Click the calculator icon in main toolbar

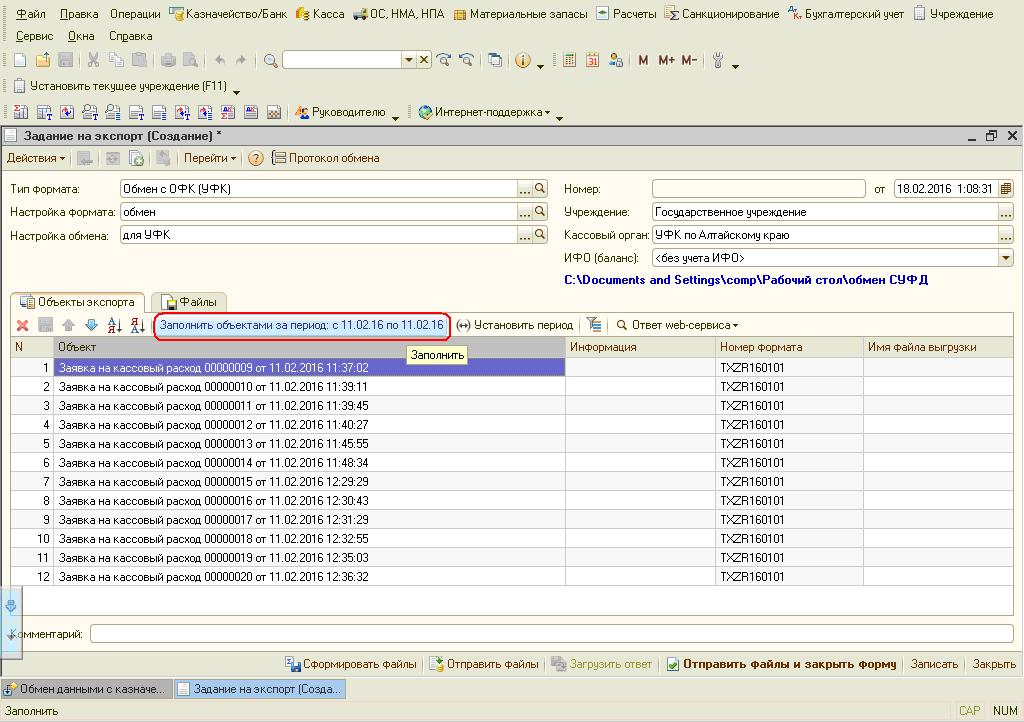pos(569,61)
